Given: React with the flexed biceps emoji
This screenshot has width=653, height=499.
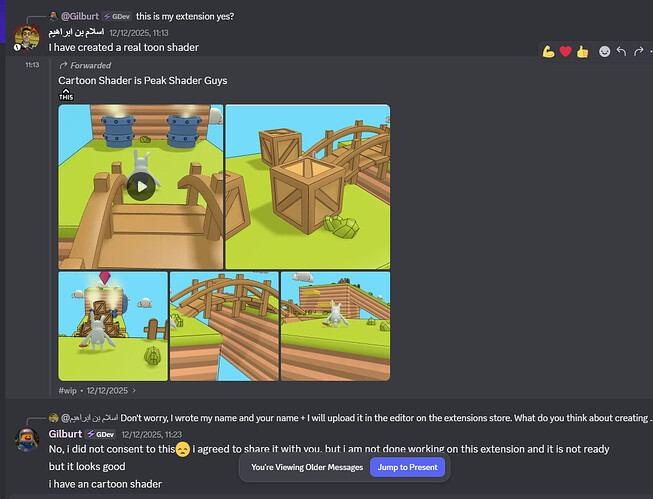Looking at the screenshot, I should pyautogui.click(x=548, y=52).
